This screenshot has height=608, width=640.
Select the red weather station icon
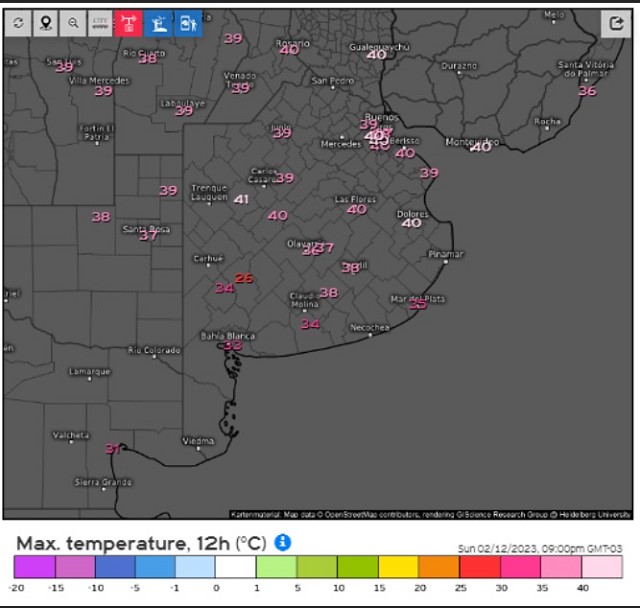(129, 23)
